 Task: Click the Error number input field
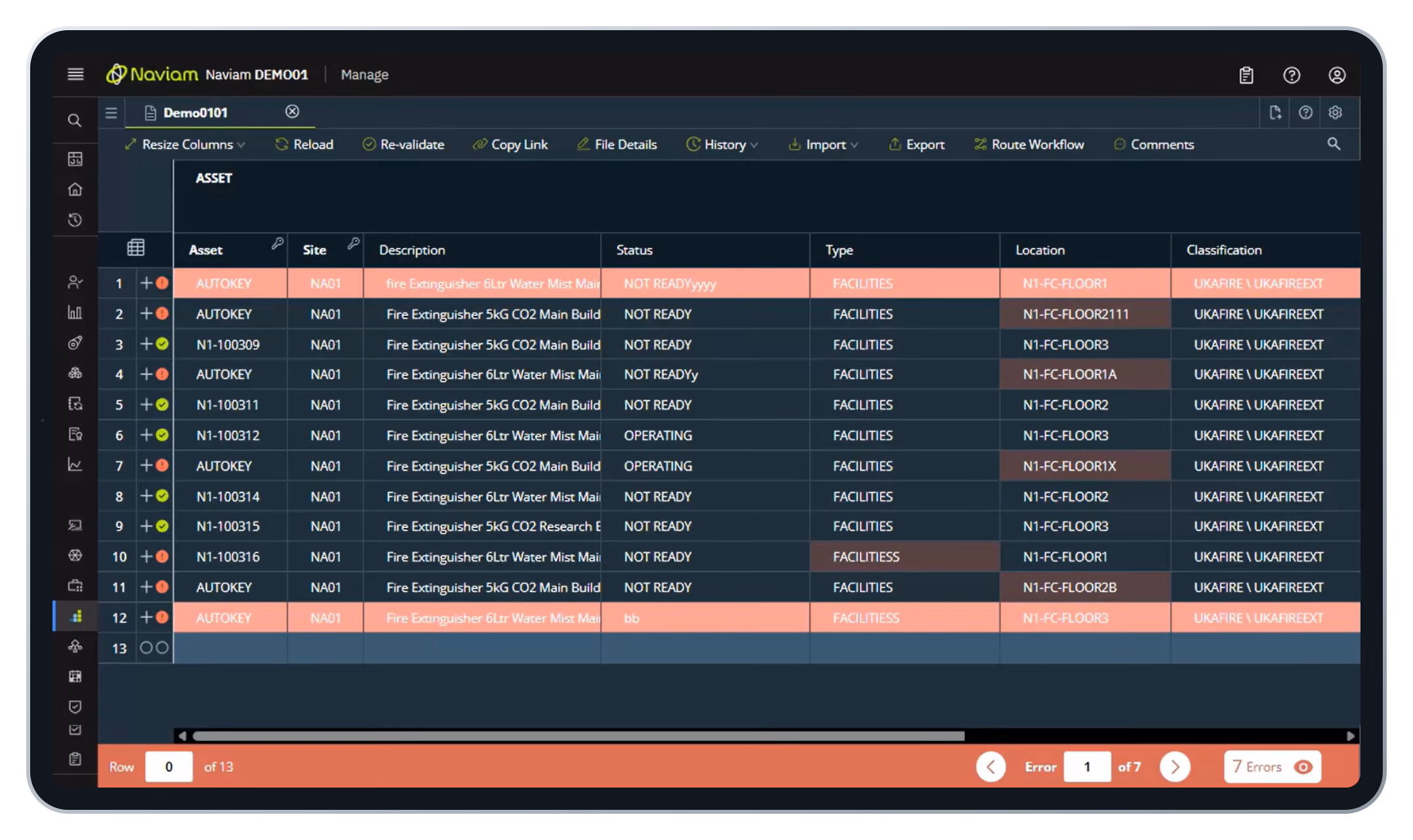(x=1087, y=767)
